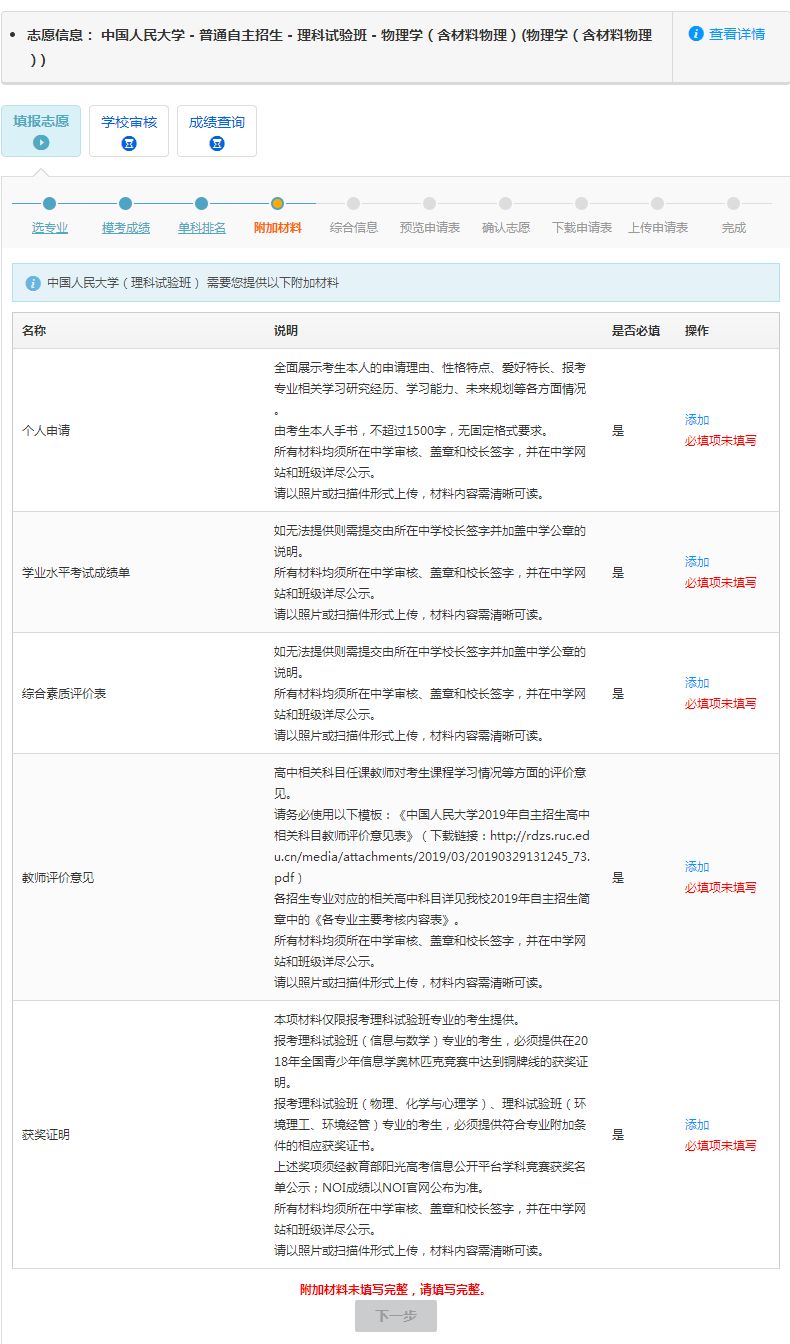Go back to the 模考成绩 step
This screenshot has height=1344, width=790.
[126, 227]
